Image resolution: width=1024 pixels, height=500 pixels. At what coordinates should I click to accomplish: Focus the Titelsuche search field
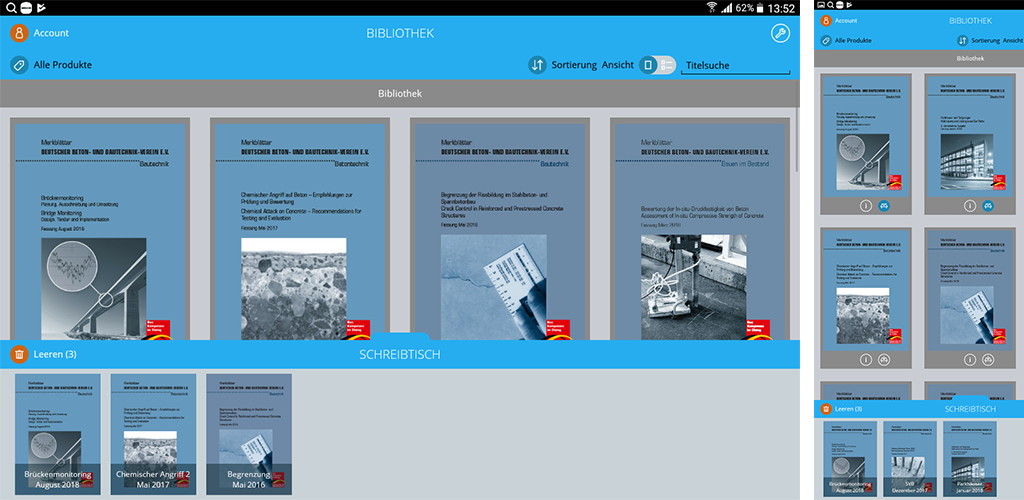pyautogui.click(x=735, y=66)
